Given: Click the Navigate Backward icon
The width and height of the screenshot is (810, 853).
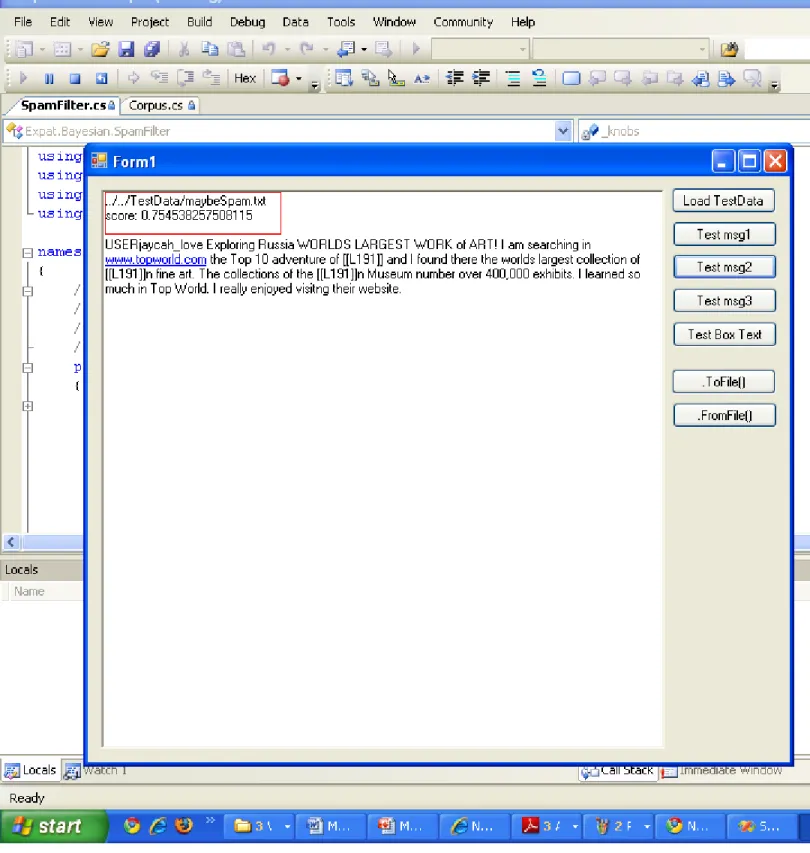Looking at the screenshot, I should point(346,50).
